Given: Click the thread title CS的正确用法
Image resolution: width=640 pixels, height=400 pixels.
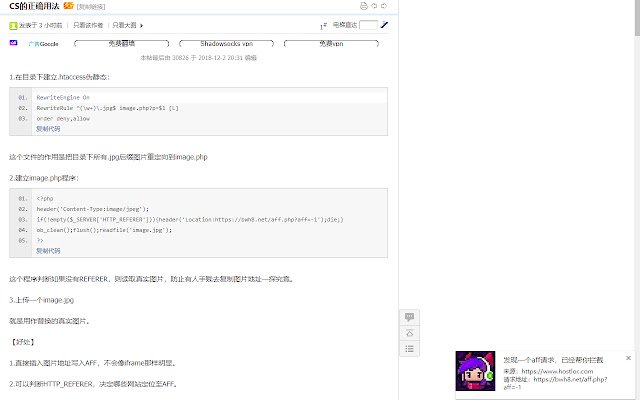Looking at the screenshot, I should (x=34, y=6).
